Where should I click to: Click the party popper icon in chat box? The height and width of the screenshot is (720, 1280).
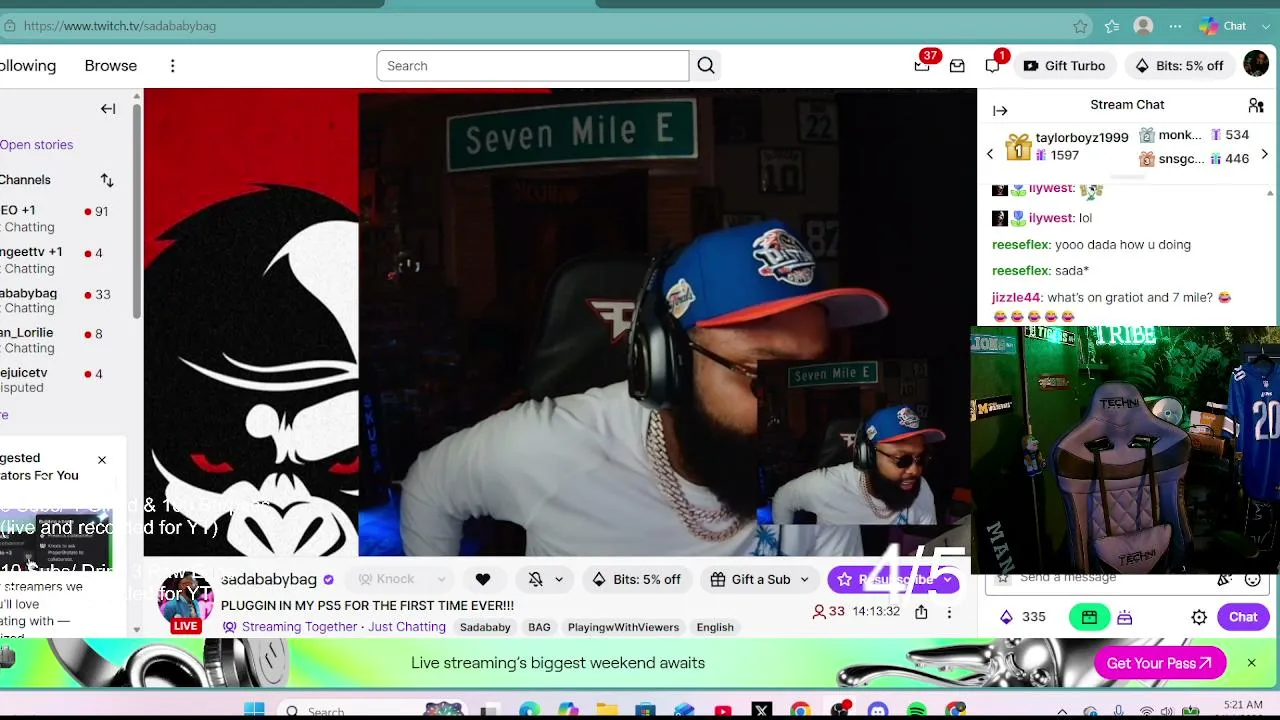pyautogui.click(x=1225, y=579)
